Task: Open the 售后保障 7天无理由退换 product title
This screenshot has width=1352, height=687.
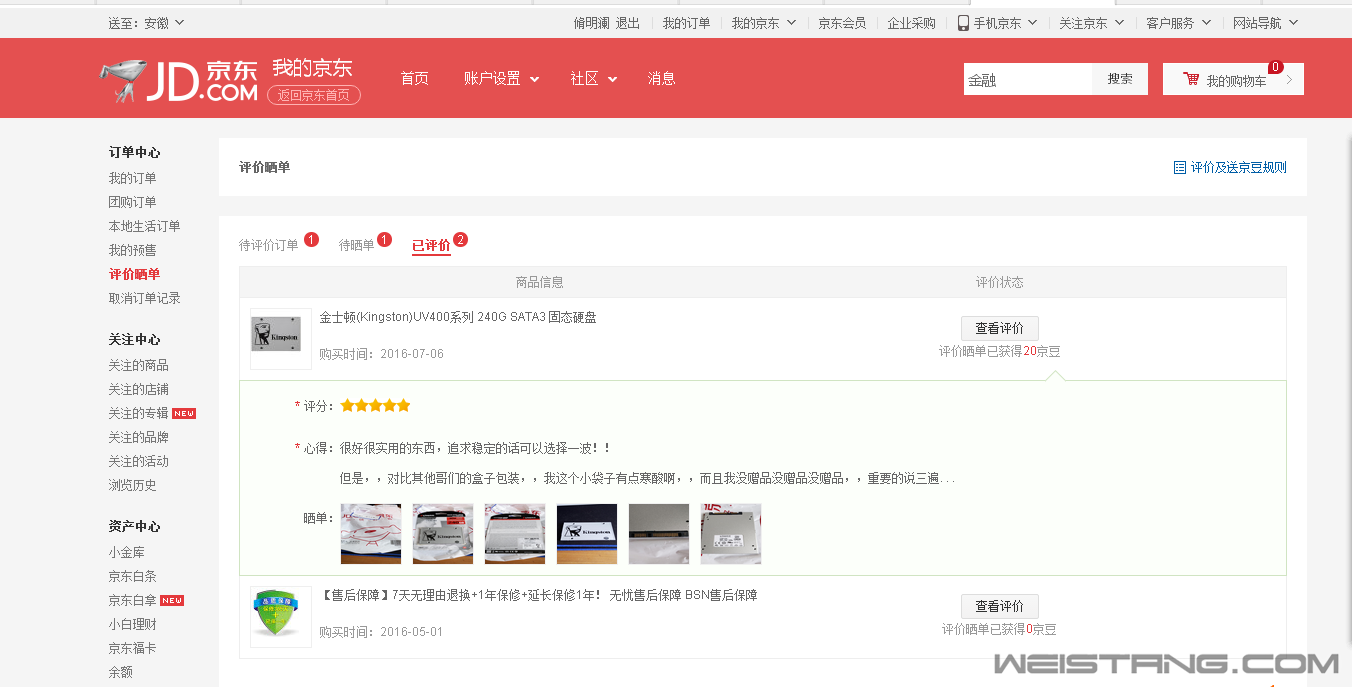Action: click(x=538, y=596)
